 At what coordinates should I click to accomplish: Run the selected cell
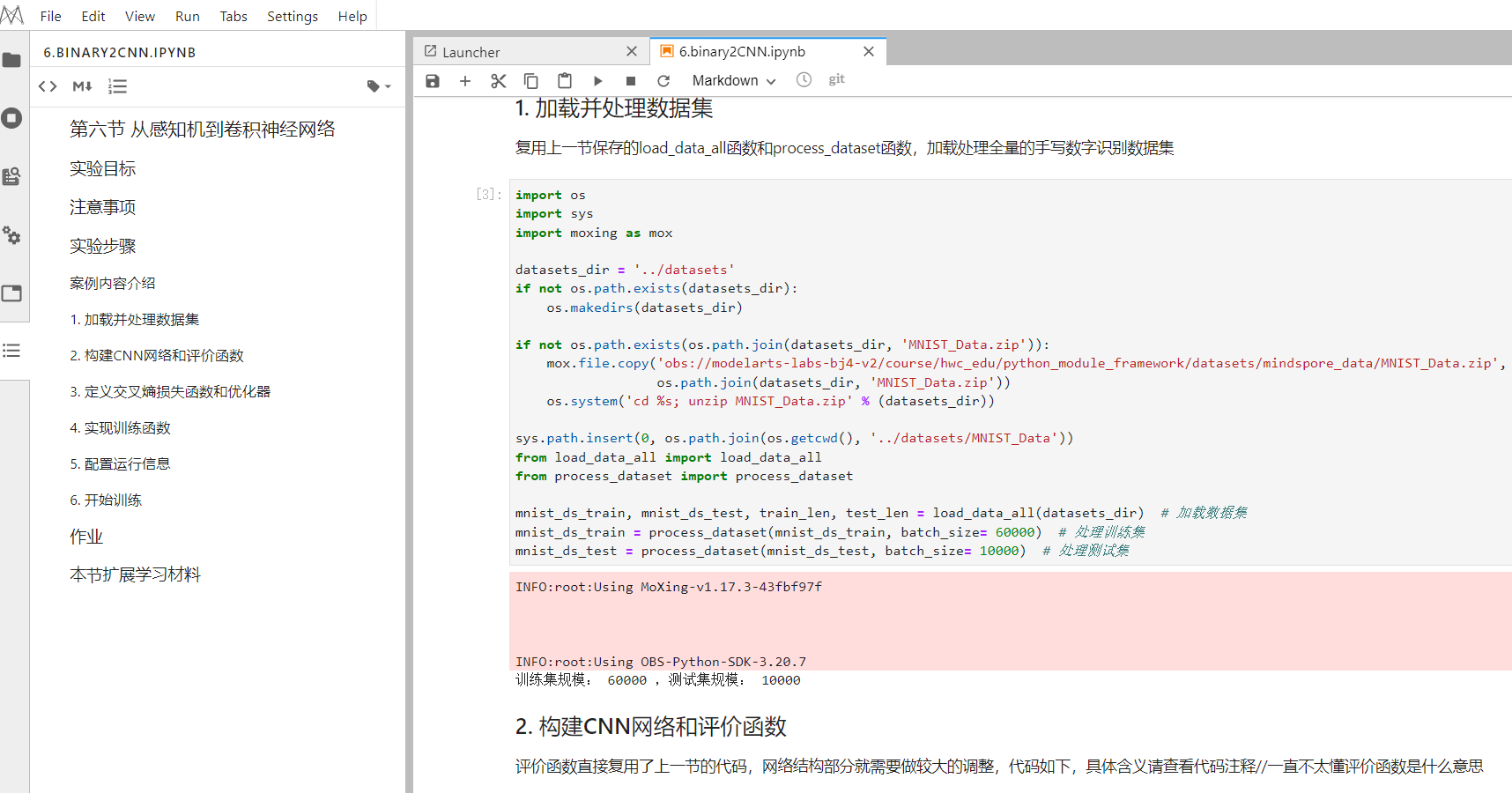click(x=597, y=81)
